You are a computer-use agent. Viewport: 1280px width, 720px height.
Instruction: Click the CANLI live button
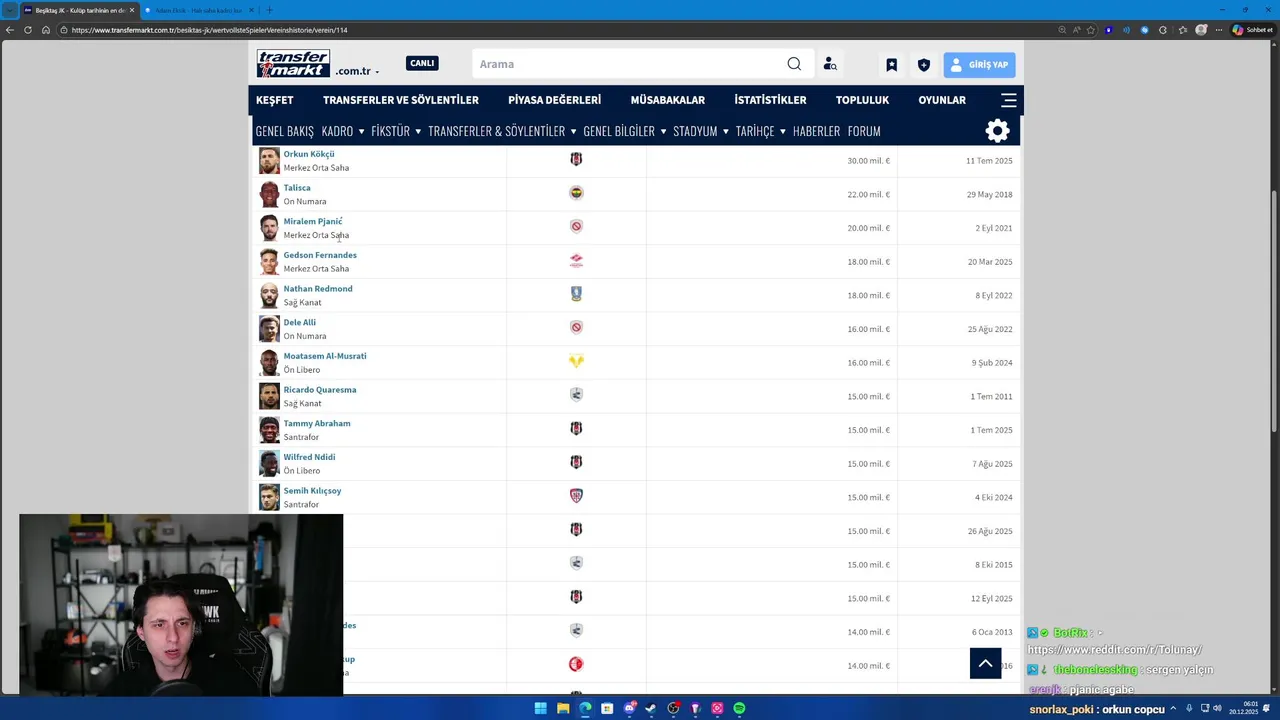[x=422, y=63]
